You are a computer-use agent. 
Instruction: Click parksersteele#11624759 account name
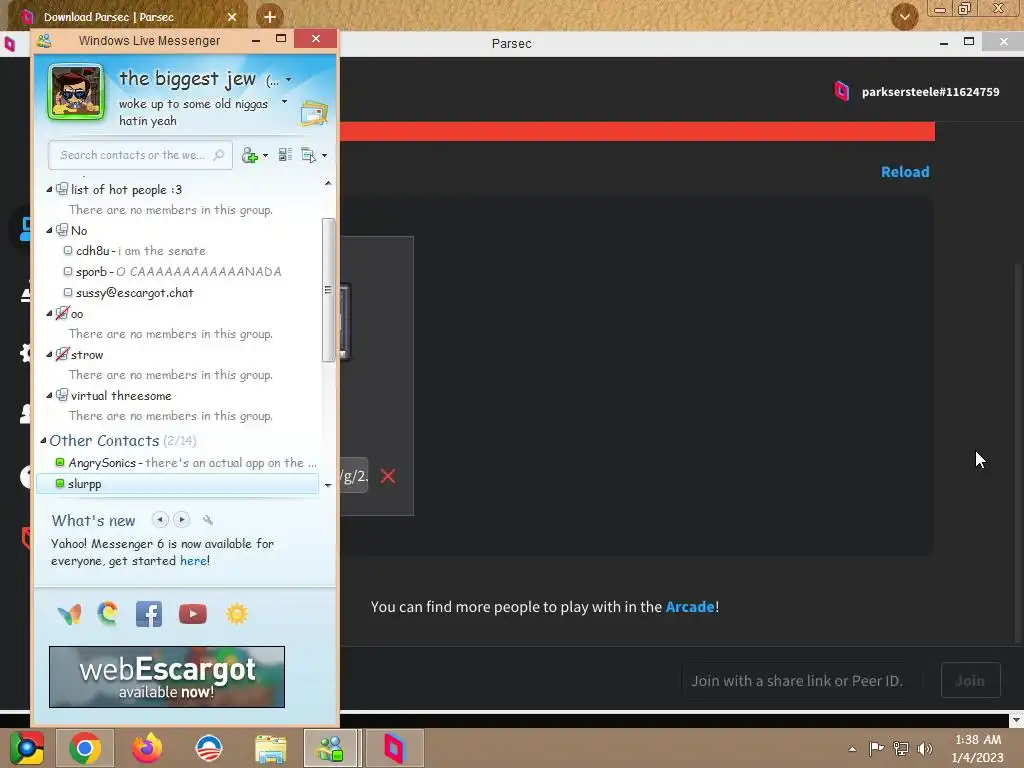coord(930,92)
